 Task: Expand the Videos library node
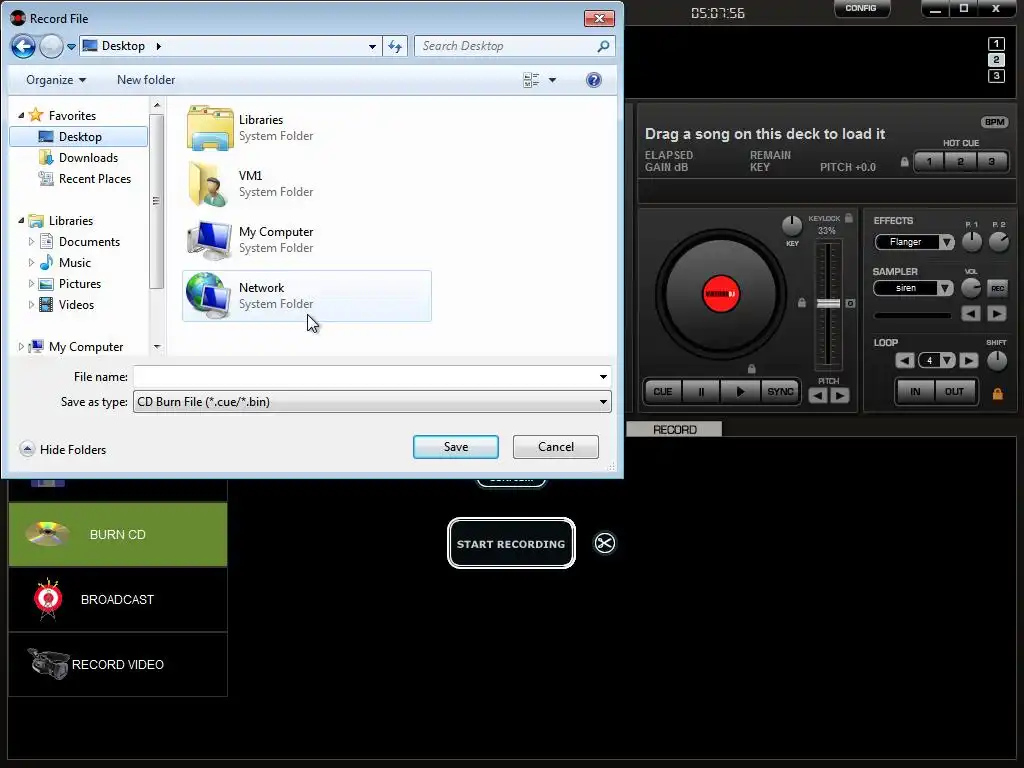[x=31, y=304]
